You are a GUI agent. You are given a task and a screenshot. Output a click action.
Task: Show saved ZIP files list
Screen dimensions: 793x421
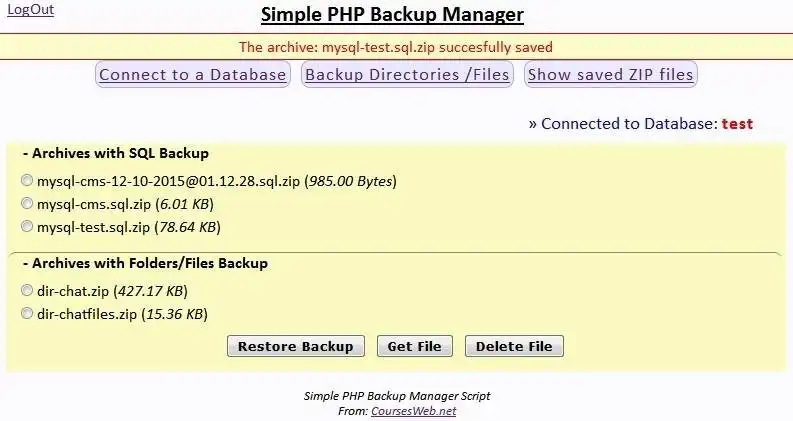tap(610, 75)
